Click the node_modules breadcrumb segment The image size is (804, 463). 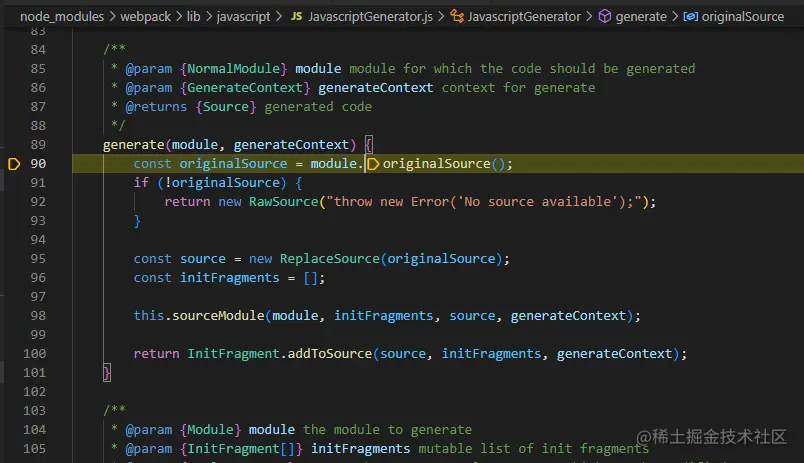(x=62, y=16)
